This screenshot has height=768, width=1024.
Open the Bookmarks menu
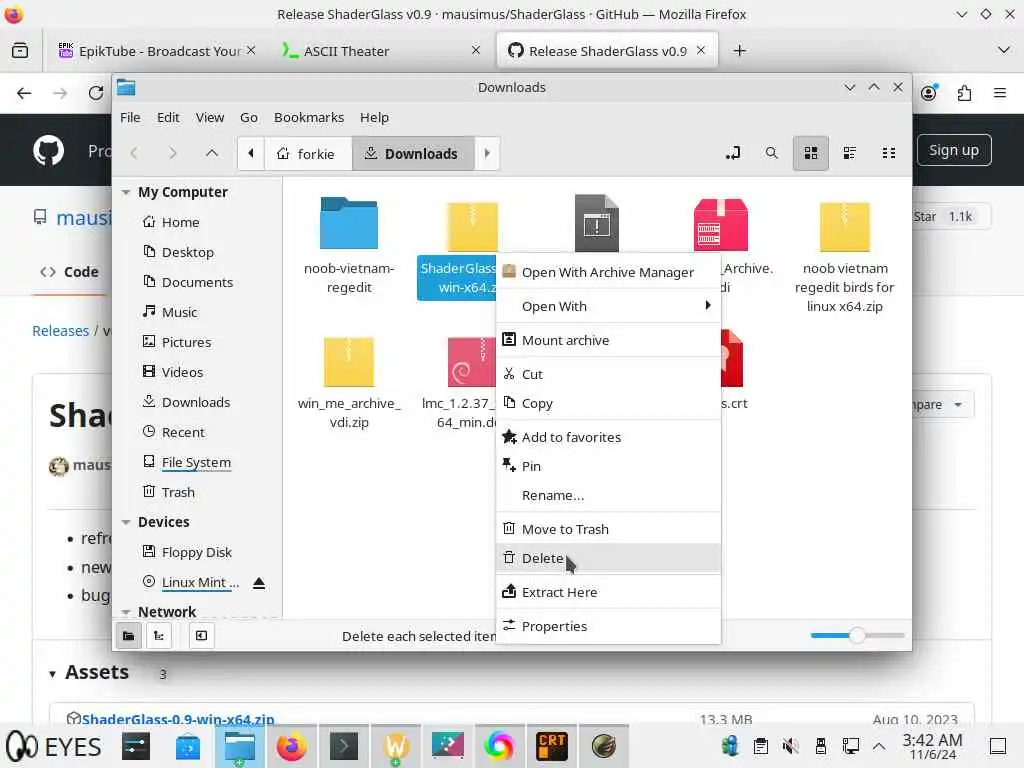point(309,118)
